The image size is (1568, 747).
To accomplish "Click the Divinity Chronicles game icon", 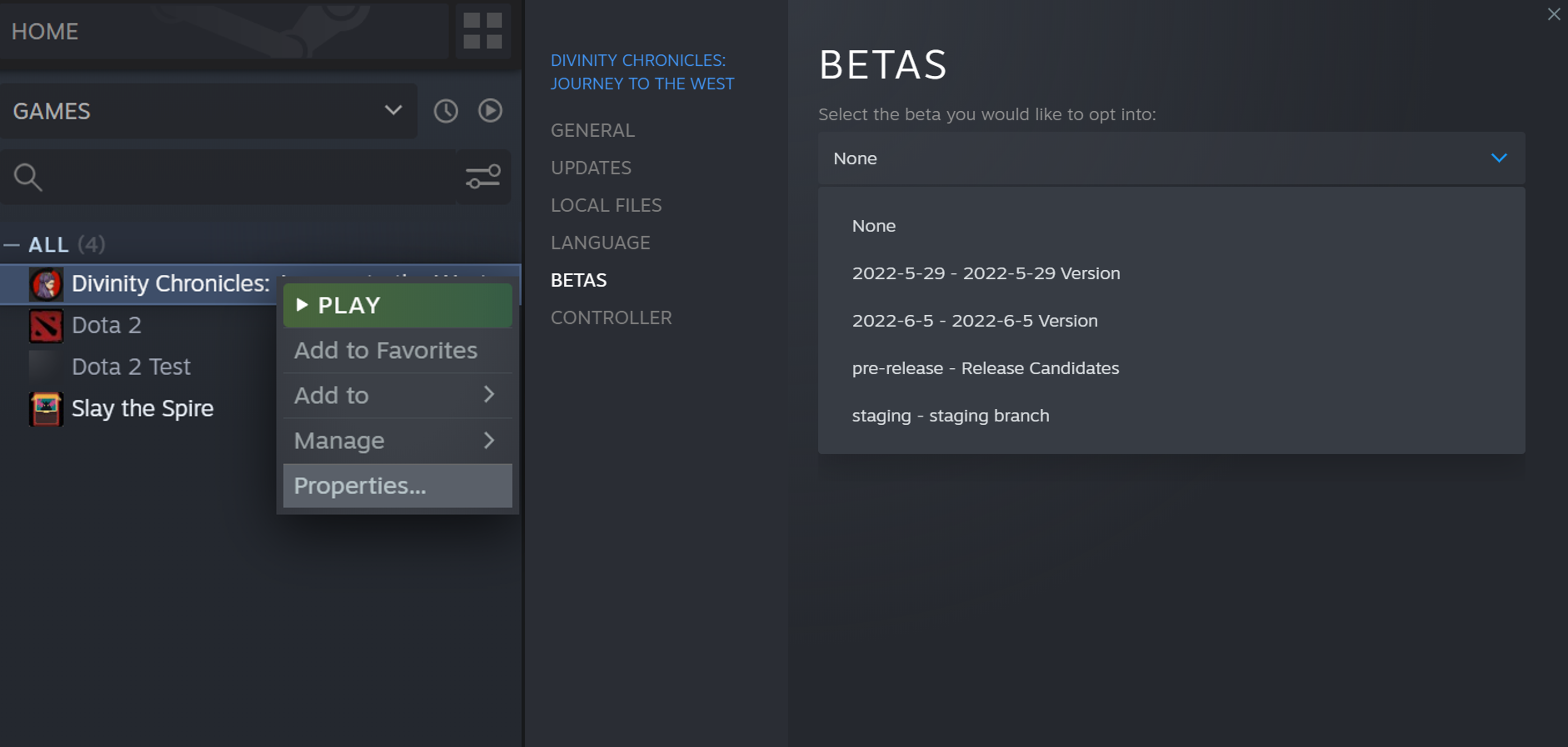I will [x=46, y=284].
